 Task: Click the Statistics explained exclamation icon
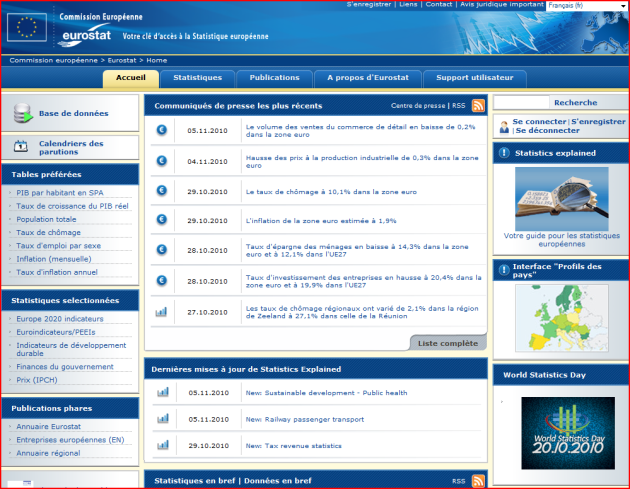tap(503, 153)
